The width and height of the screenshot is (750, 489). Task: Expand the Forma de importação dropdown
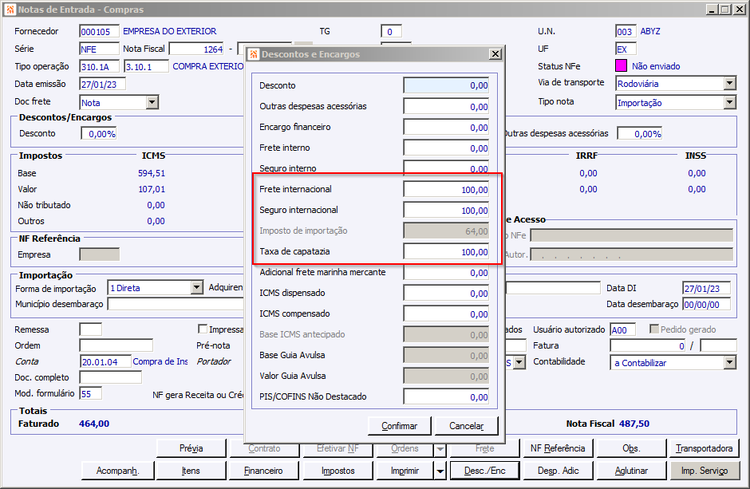(x=197, y=288)
